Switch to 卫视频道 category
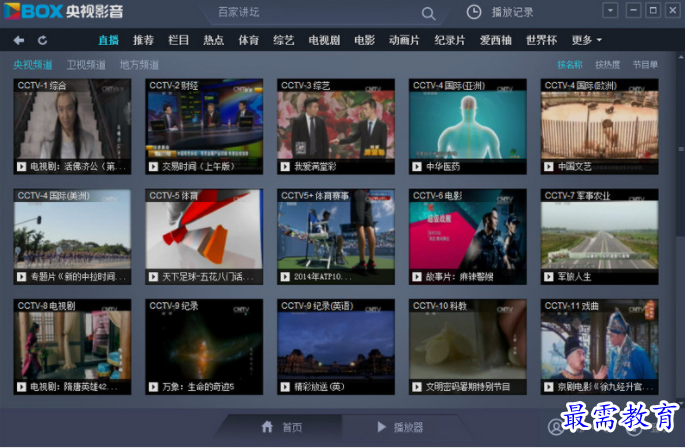The width and height of the screenshot is (685, 448). click(x=86, y=65)
